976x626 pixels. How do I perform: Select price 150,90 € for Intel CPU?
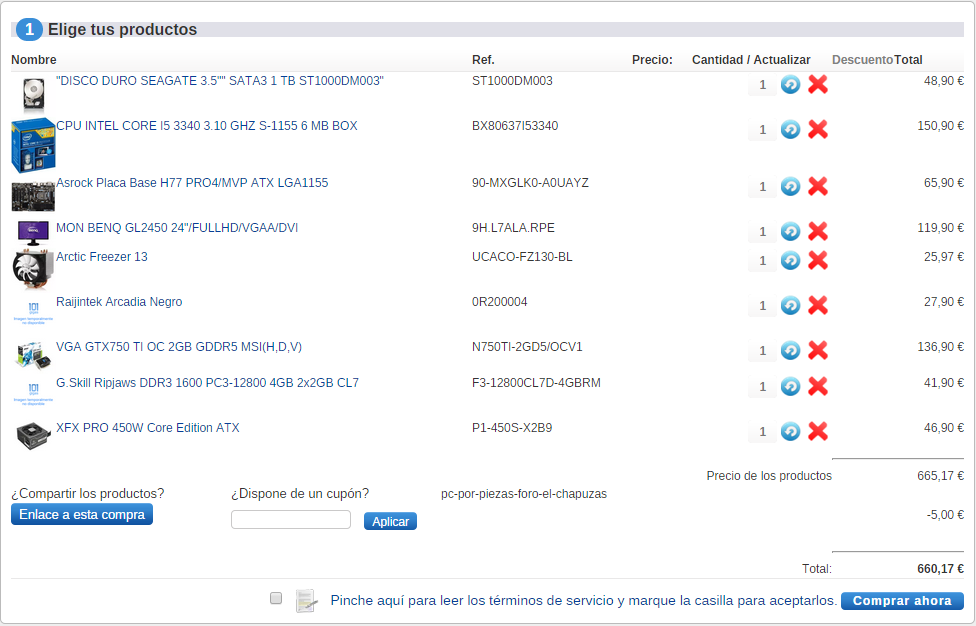(x=940, y=126)
